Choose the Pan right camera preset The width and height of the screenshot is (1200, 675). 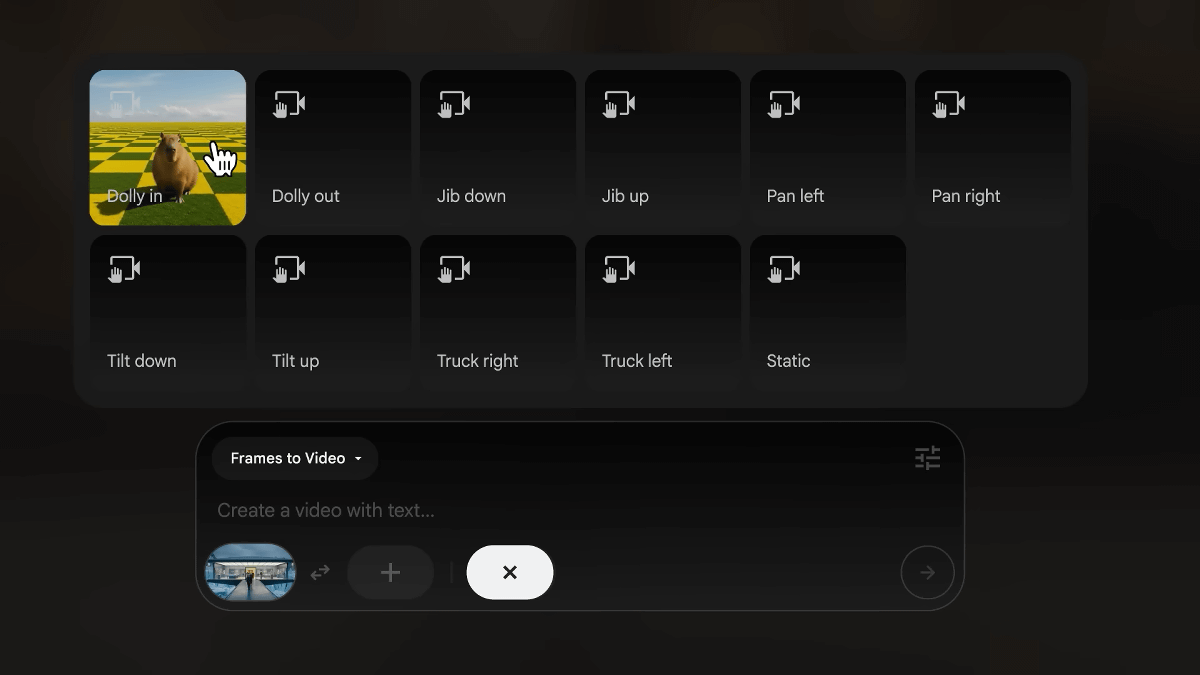click(x=993, y=148)
